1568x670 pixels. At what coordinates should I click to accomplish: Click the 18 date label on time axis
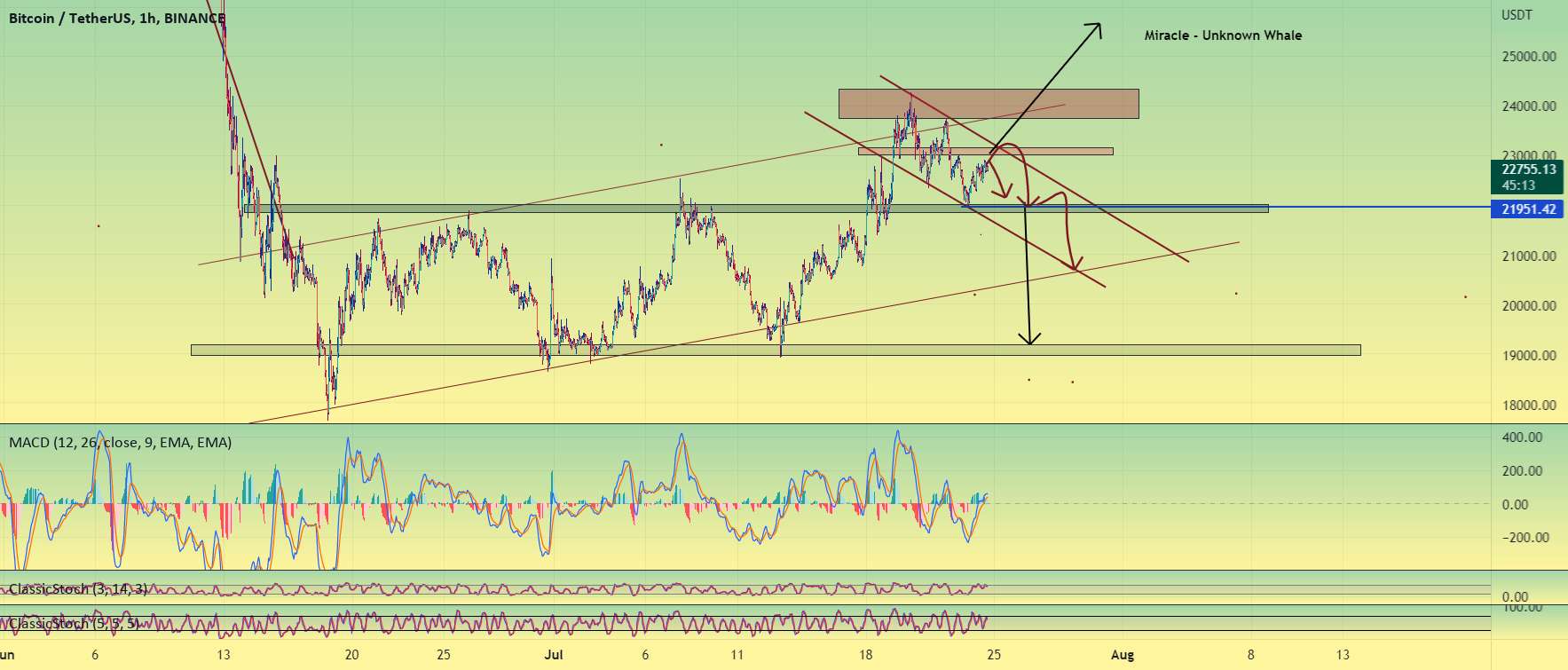tap(865, 655)
